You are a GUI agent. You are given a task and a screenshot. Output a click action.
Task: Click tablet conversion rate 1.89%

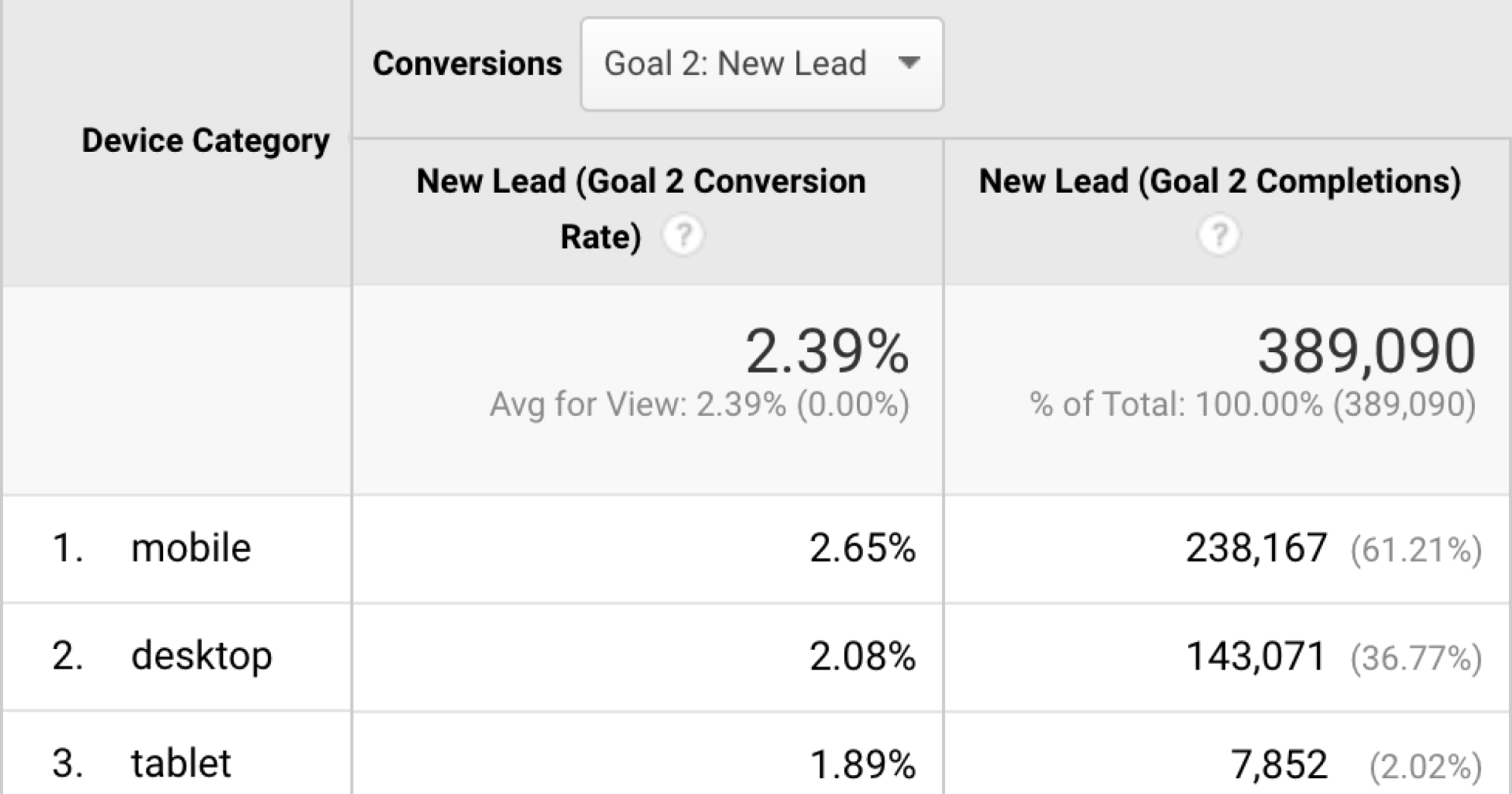point(862,764)
